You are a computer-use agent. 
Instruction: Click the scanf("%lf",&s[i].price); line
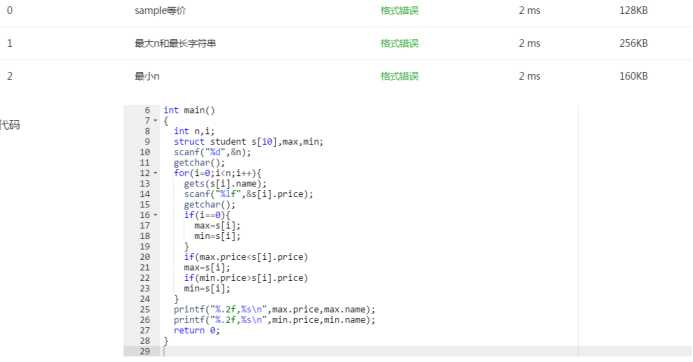tap(248, 194)
